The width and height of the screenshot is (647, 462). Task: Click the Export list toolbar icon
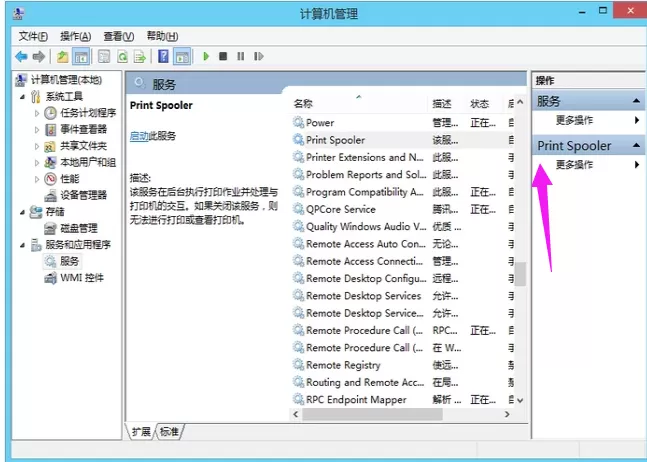click(140, 57)
